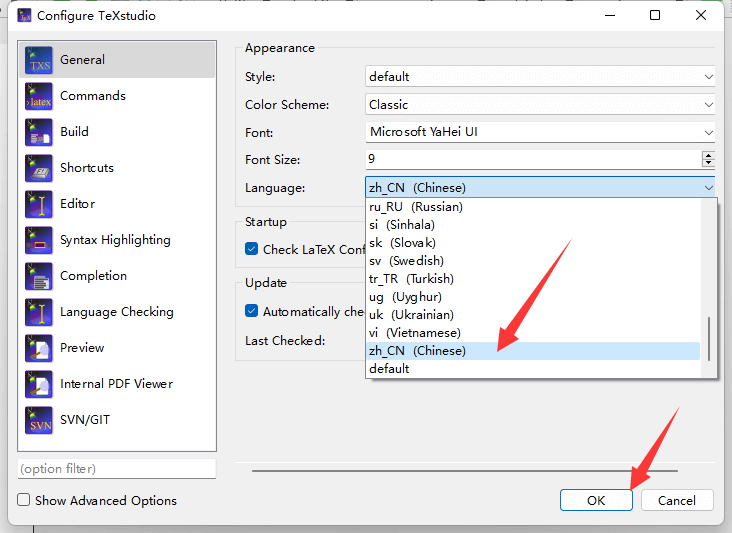Open Syntax Highlighting settings
This screenshot has width=732, height=533.
coord(117,239)
